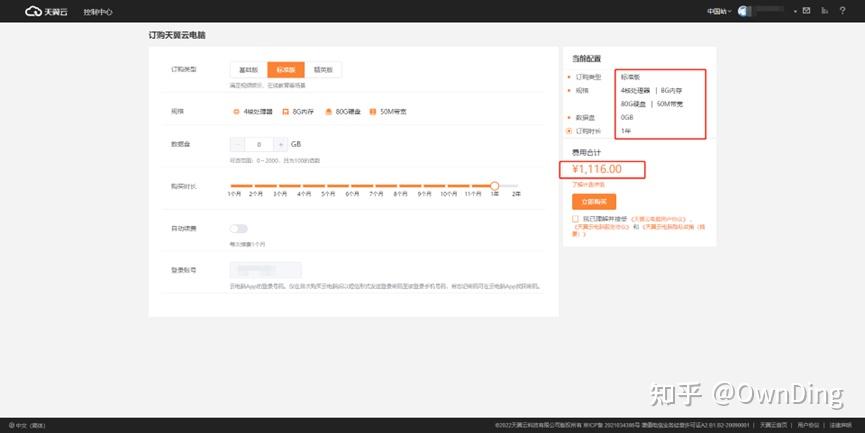Click the slider handle at 1年
865x433 pixels.
point(495,186)
